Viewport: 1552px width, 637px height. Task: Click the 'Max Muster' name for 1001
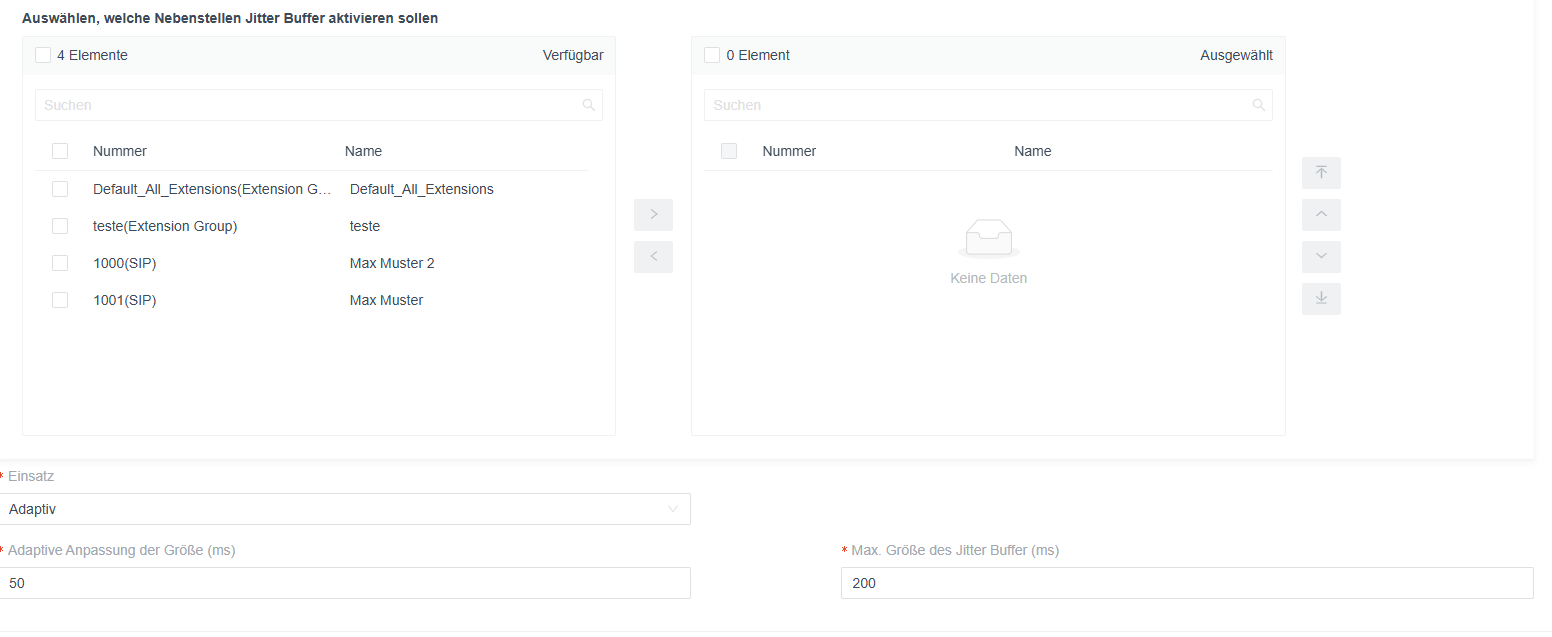[386, 300]
